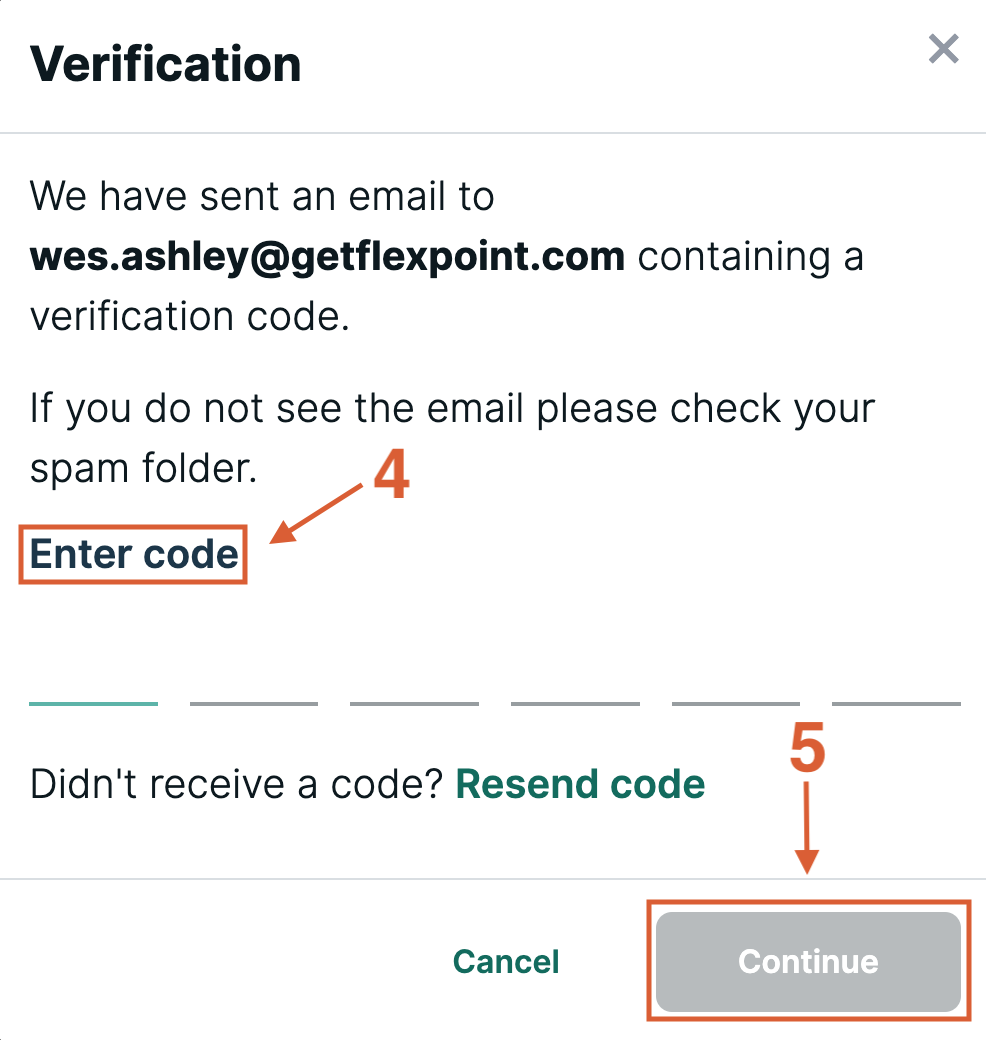Image resolution: width=986 pixels, height=1040 pixels.
Task: Click the orange step number 4 annotation
Action: click(x=391, y=478)
